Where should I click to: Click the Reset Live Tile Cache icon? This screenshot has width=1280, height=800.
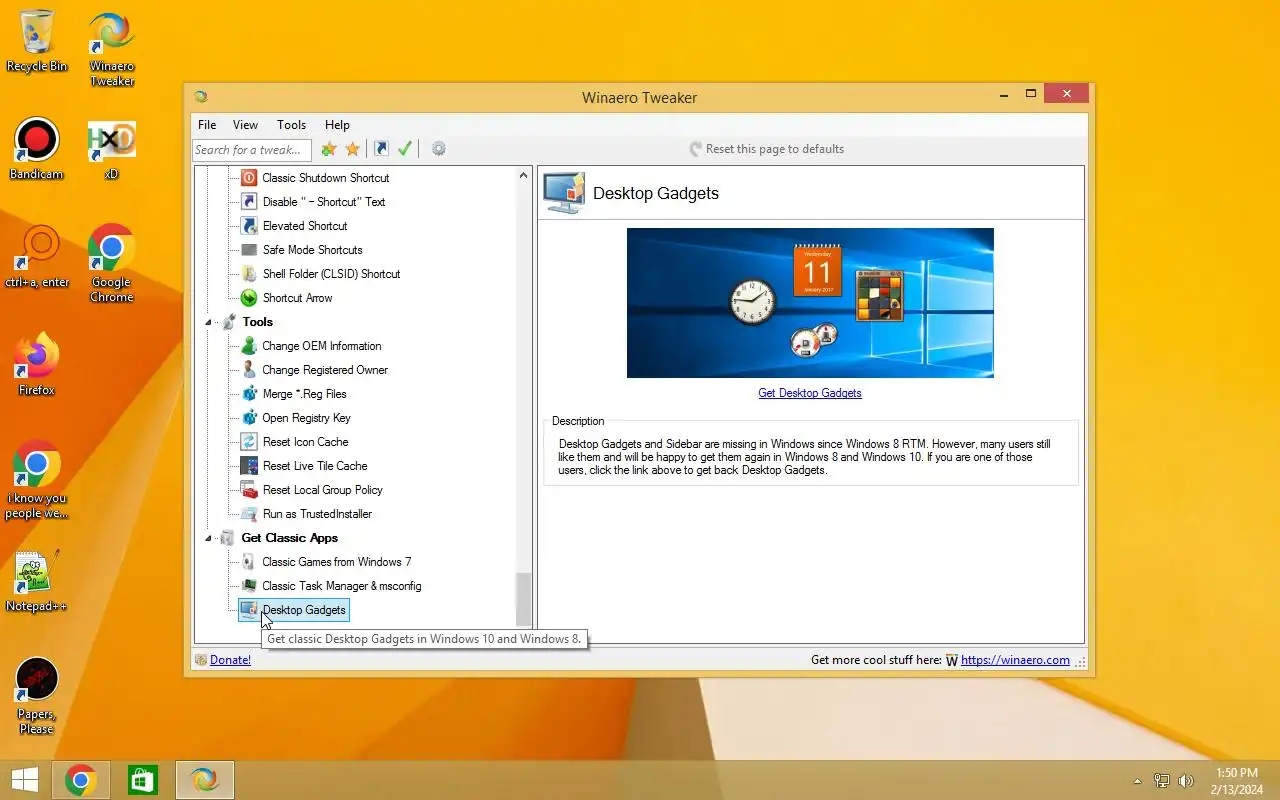click(x=249, y=466)
